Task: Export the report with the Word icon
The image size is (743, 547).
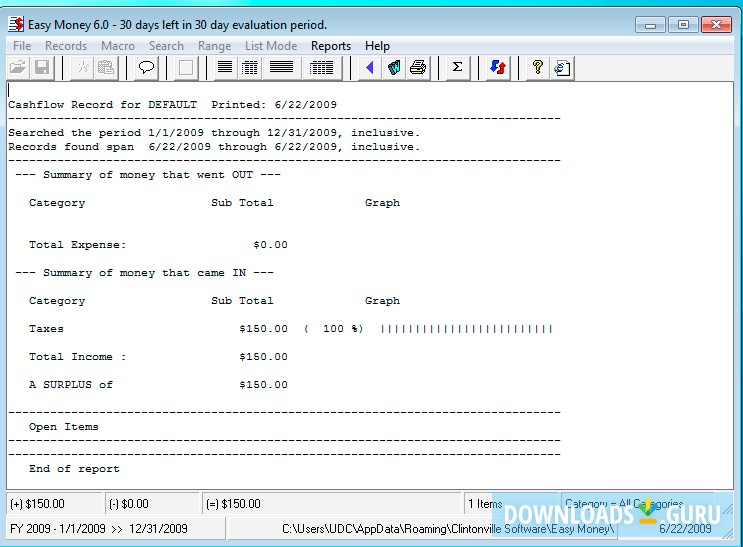Action: click(394, 67)
